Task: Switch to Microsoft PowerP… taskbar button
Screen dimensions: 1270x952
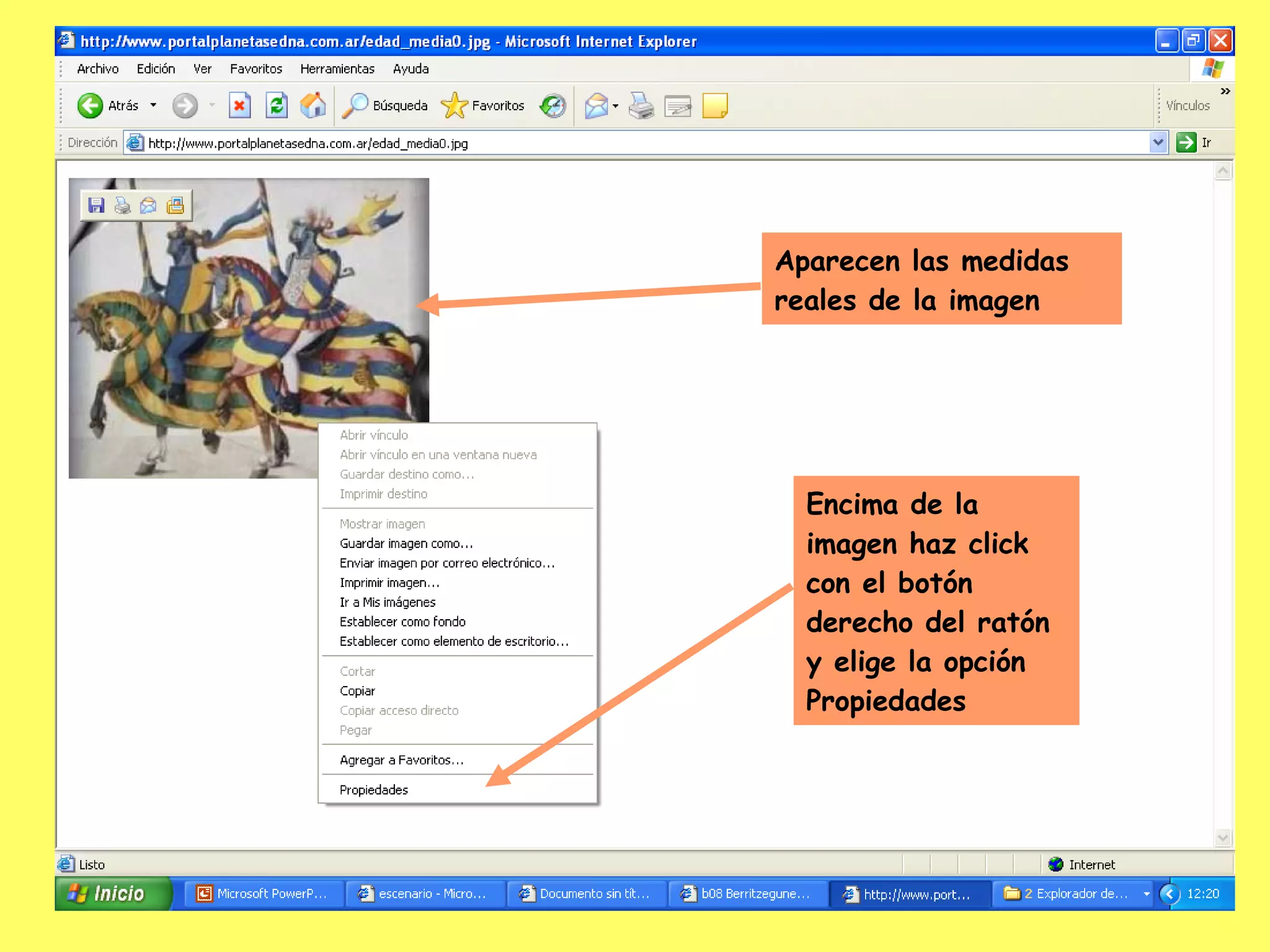Action: click(x=264, y=894)
